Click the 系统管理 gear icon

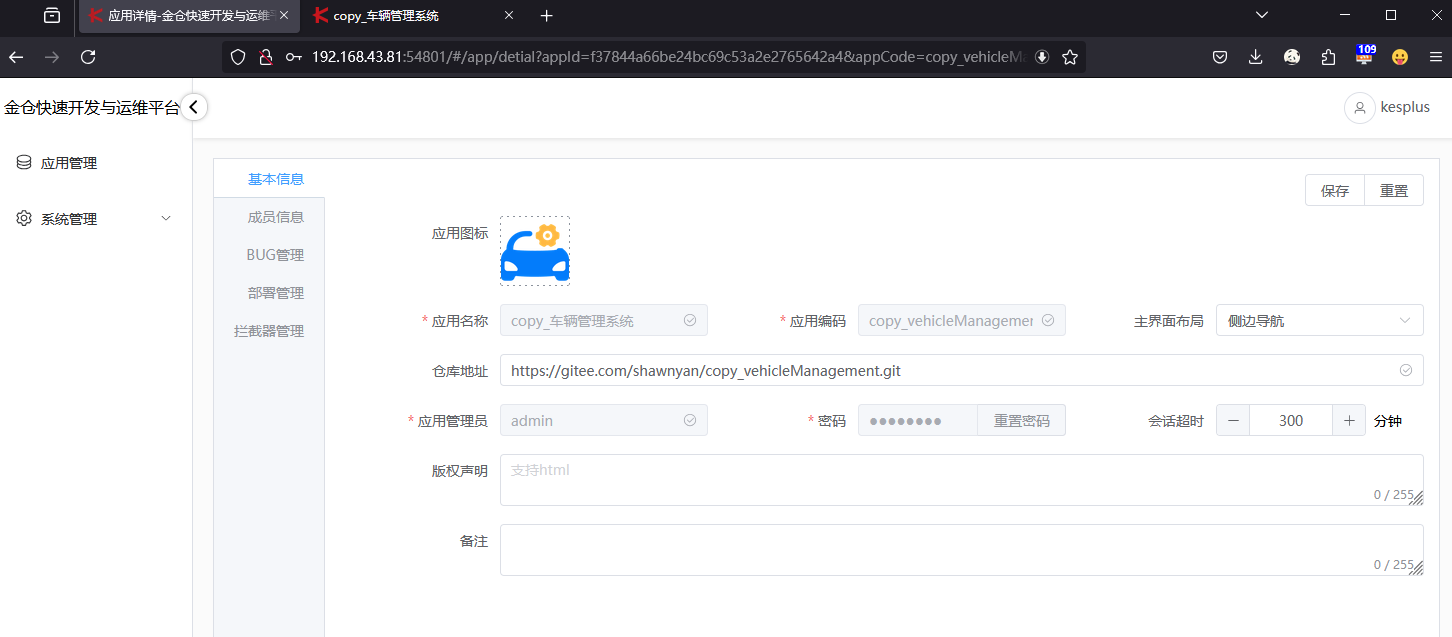pyautogui.click(x=24, y=218)
